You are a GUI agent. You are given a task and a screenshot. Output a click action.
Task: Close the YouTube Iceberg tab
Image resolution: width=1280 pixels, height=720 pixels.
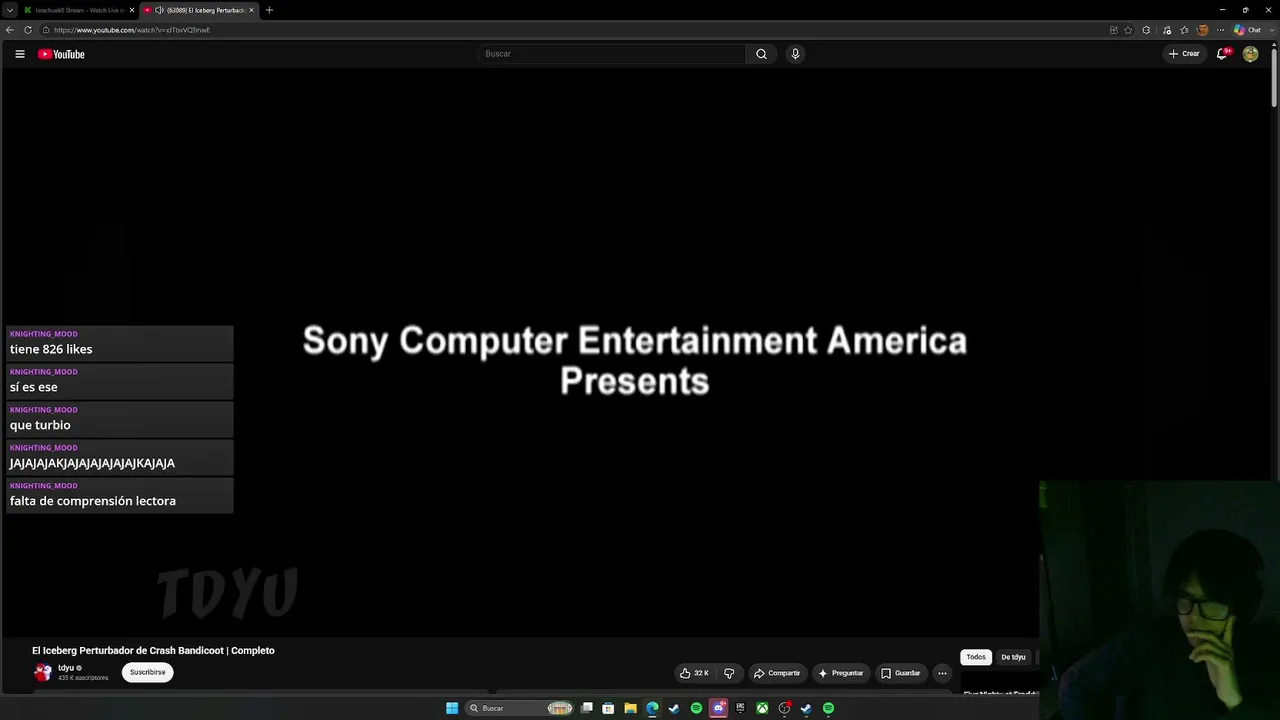coord(251,10)
